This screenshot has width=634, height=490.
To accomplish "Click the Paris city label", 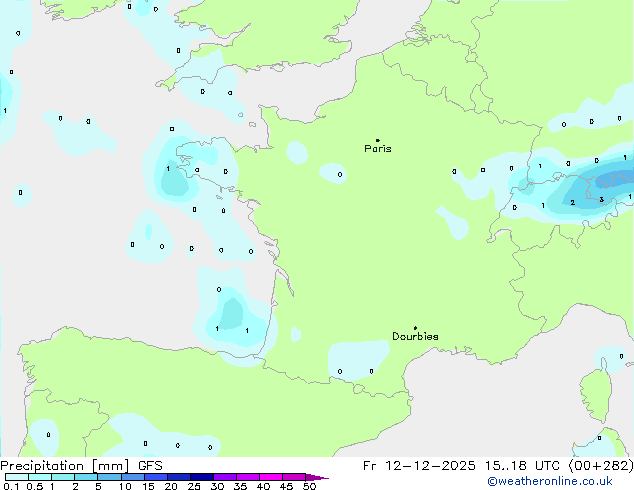I will click(378, 148).
